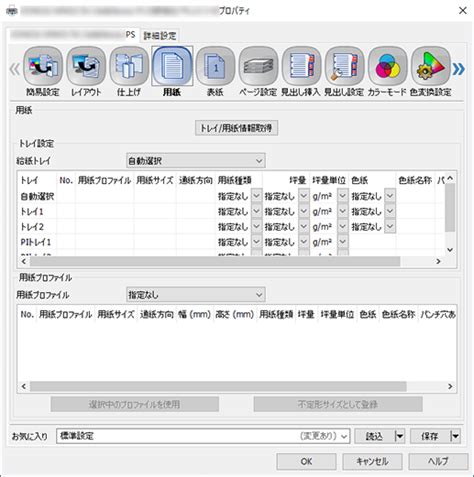This screenshot has width=474, height=477.
Task: Open the お気に入り 標準設定 dropdown
Action: click(x=203, y=436)
